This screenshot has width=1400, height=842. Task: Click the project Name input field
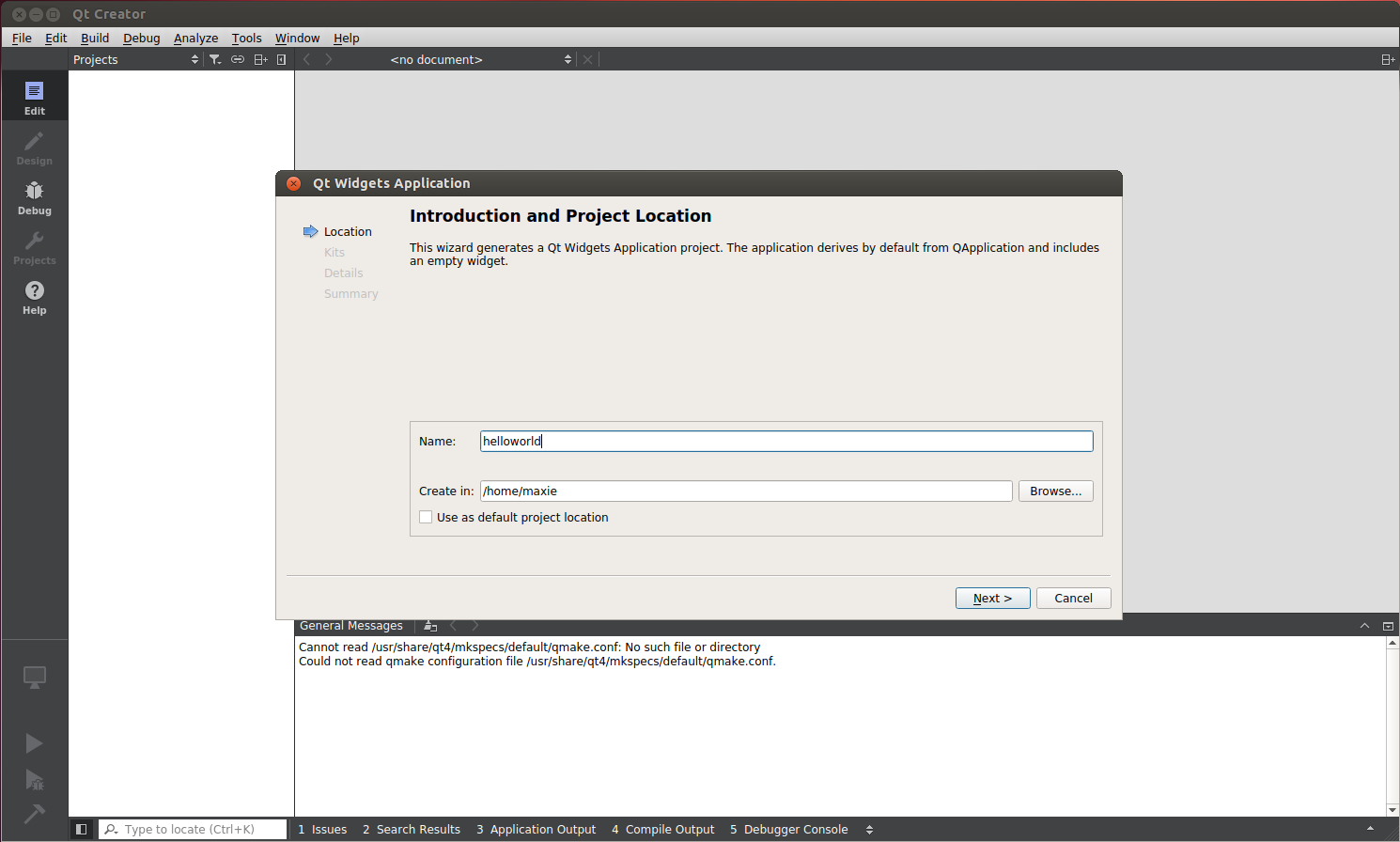pos(786,441)
